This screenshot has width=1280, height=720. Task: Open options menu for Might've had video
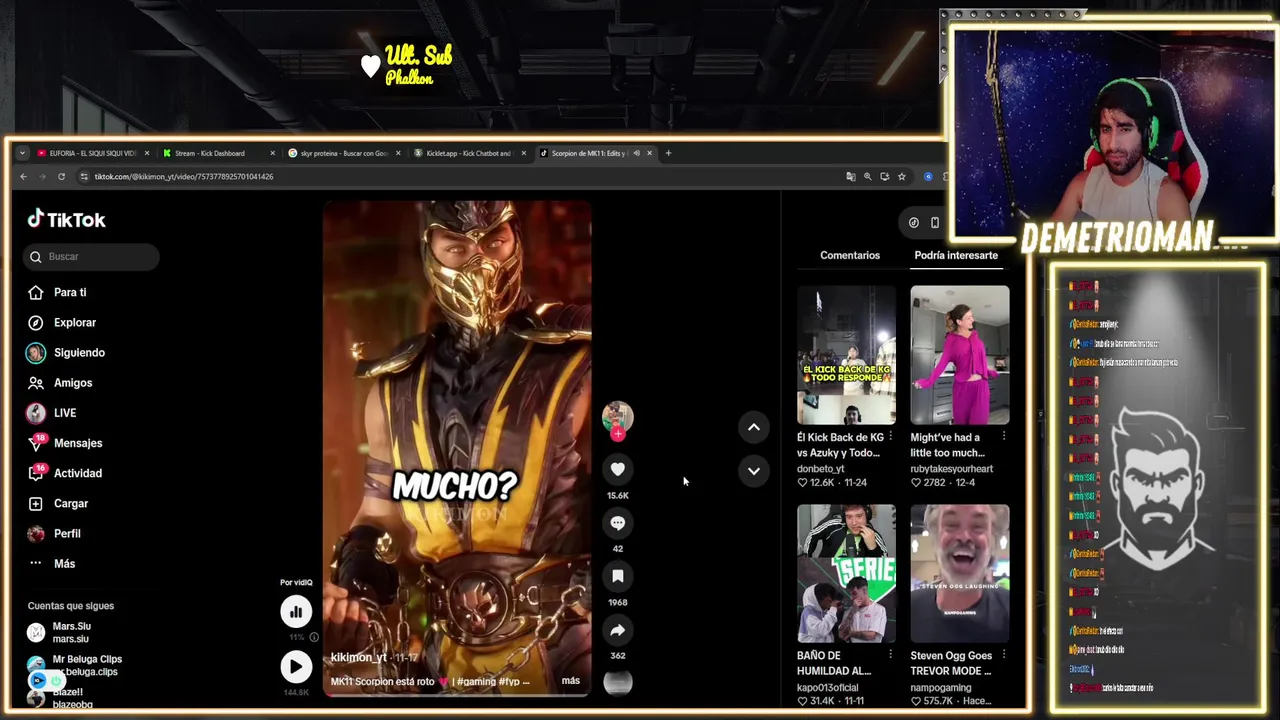tap(1004, 436)
